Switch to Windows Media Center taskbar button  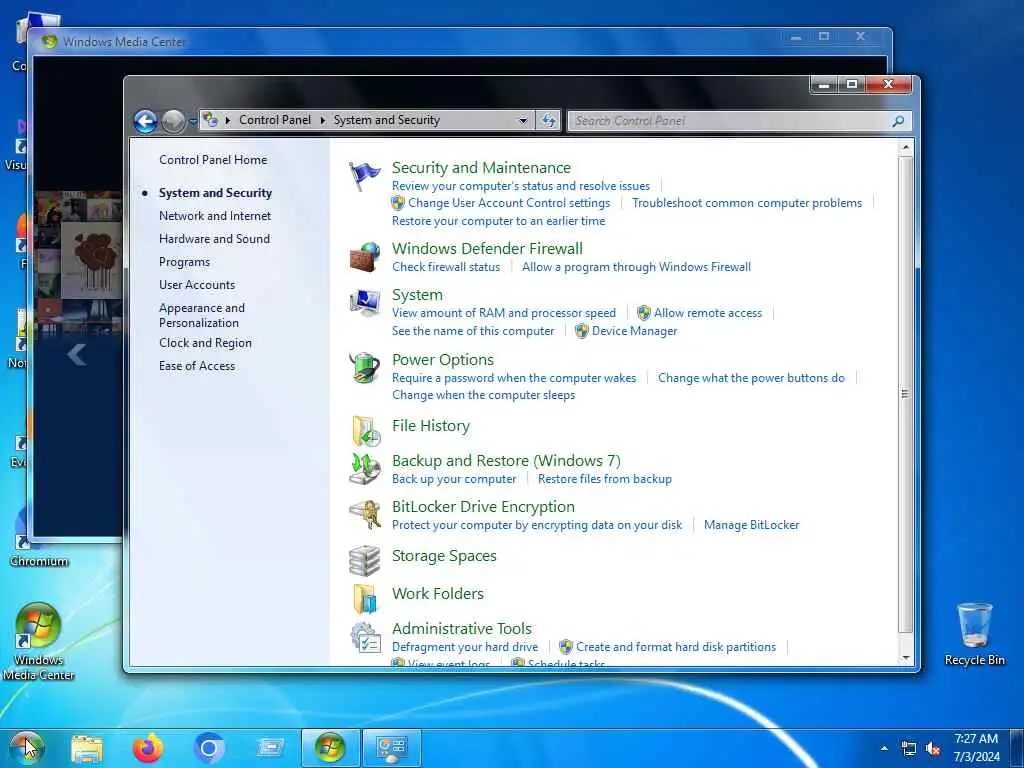tap(330, 748)
